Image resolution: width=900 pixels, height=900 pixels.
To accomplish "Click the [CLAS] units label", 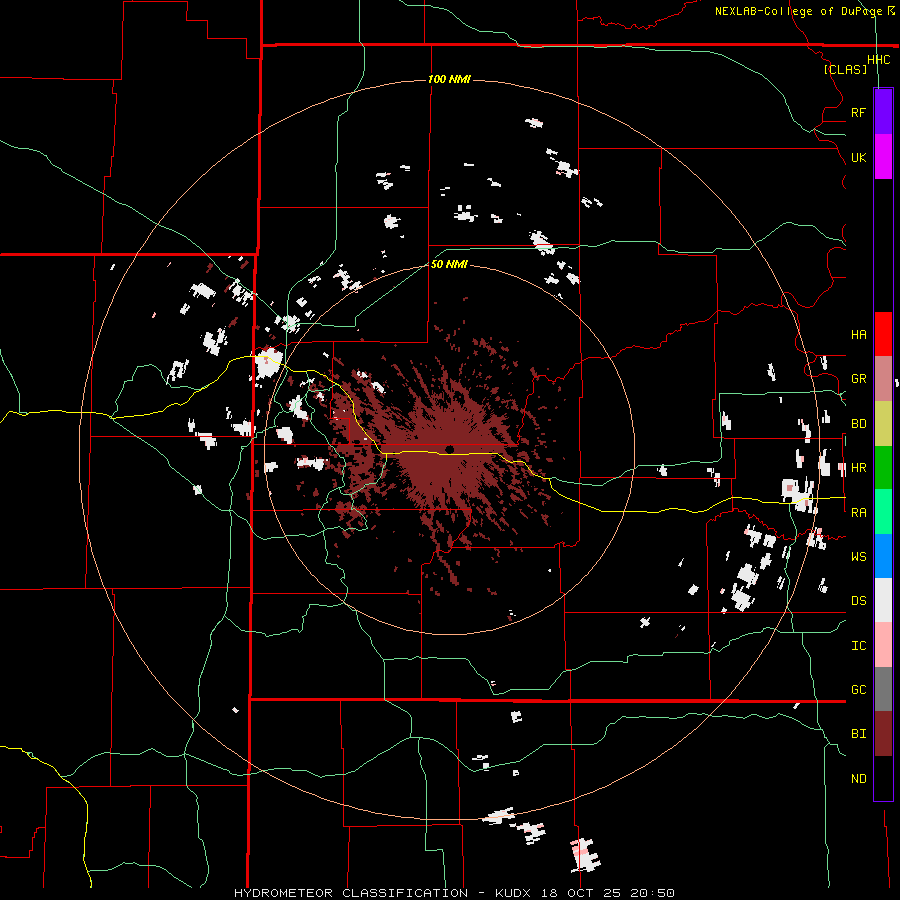I will click(x=845, y=70).
